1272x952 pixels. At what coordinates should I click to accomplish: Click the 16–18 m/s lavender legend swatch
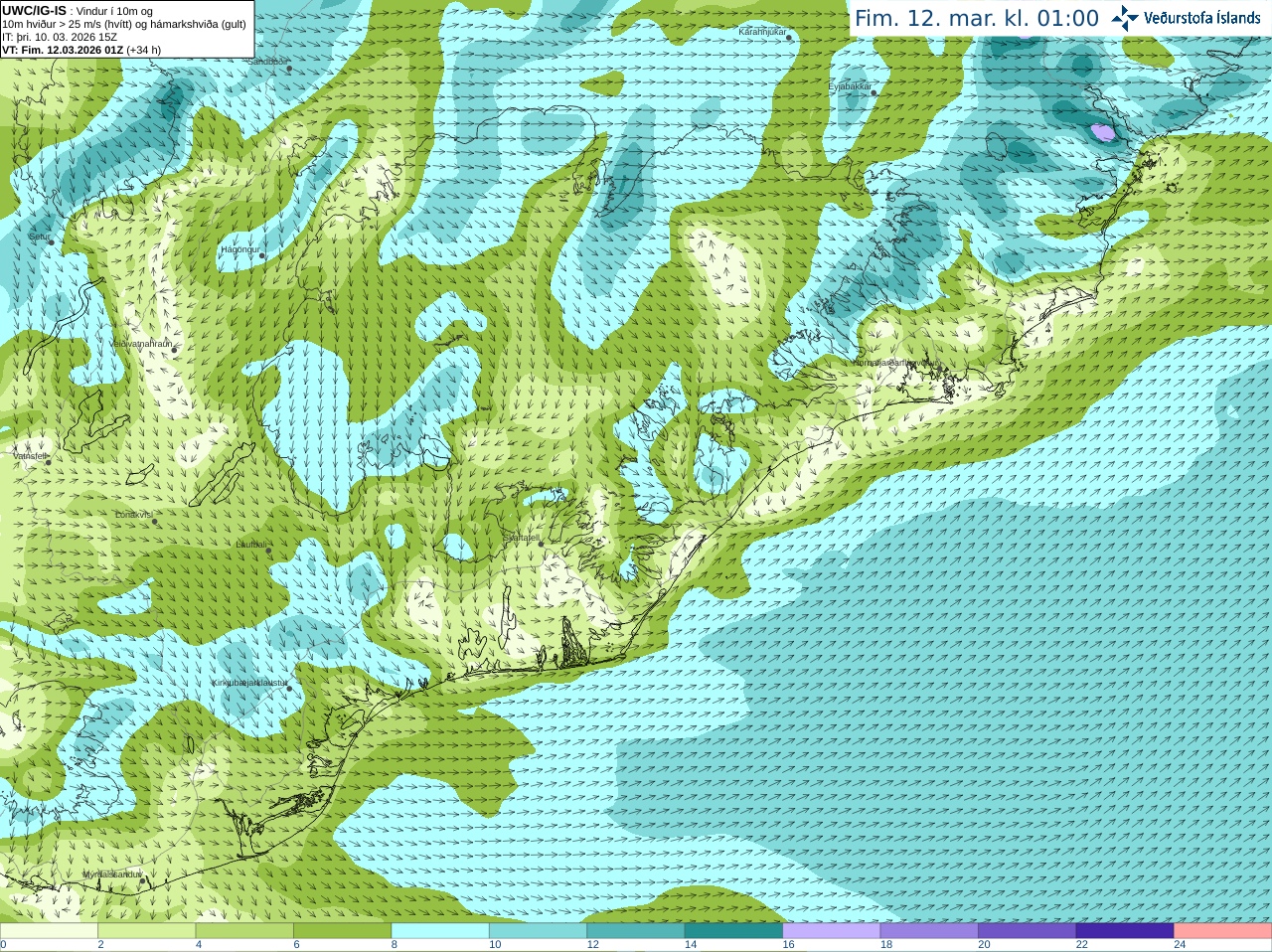832,931
